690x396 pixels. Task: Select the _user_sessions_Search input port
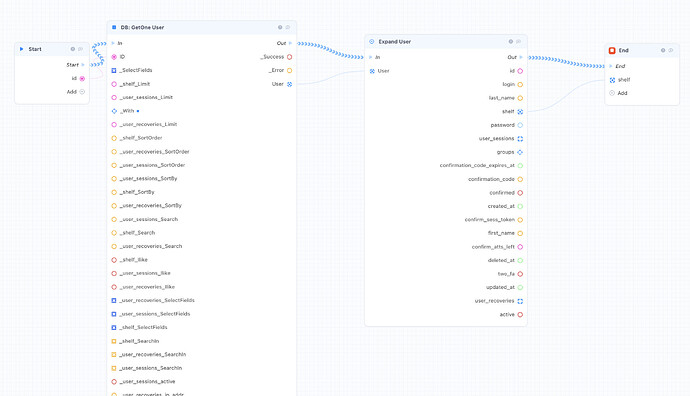click(114, 219)
